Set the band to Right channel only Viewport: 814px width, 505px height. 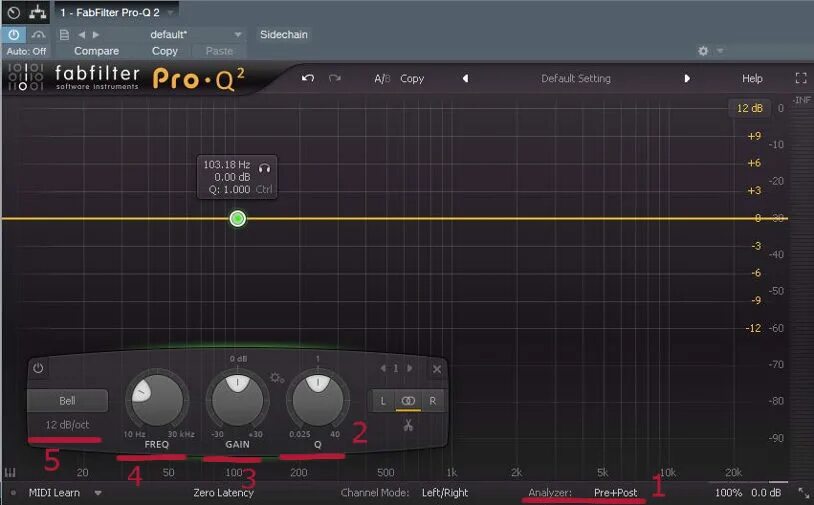432,401
